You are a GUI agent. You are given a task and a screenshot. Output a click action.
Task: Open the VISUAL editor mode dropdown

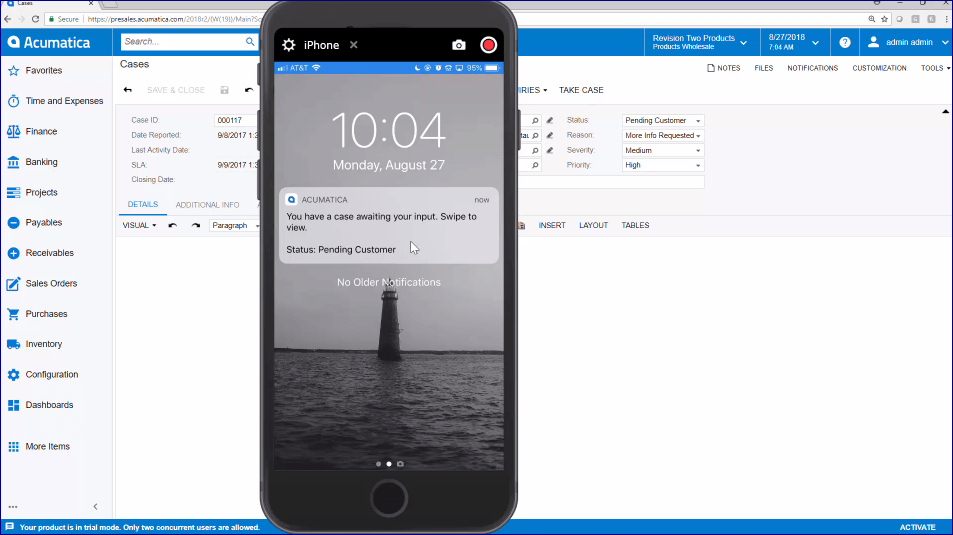(139, 226)
